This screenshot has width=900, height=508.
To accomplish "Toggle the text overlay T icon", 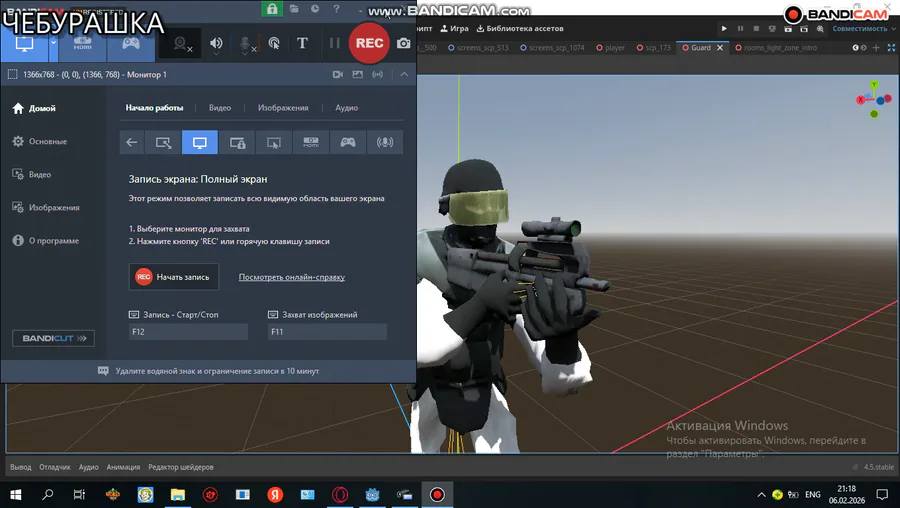I will 302,44.
